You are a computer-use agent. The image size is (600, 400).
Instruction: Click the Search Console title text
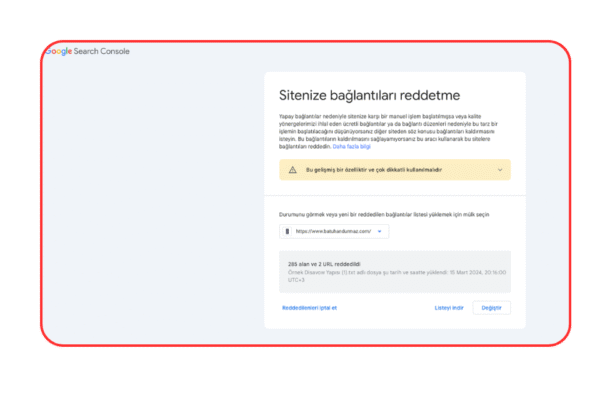[x=102, y=51]
